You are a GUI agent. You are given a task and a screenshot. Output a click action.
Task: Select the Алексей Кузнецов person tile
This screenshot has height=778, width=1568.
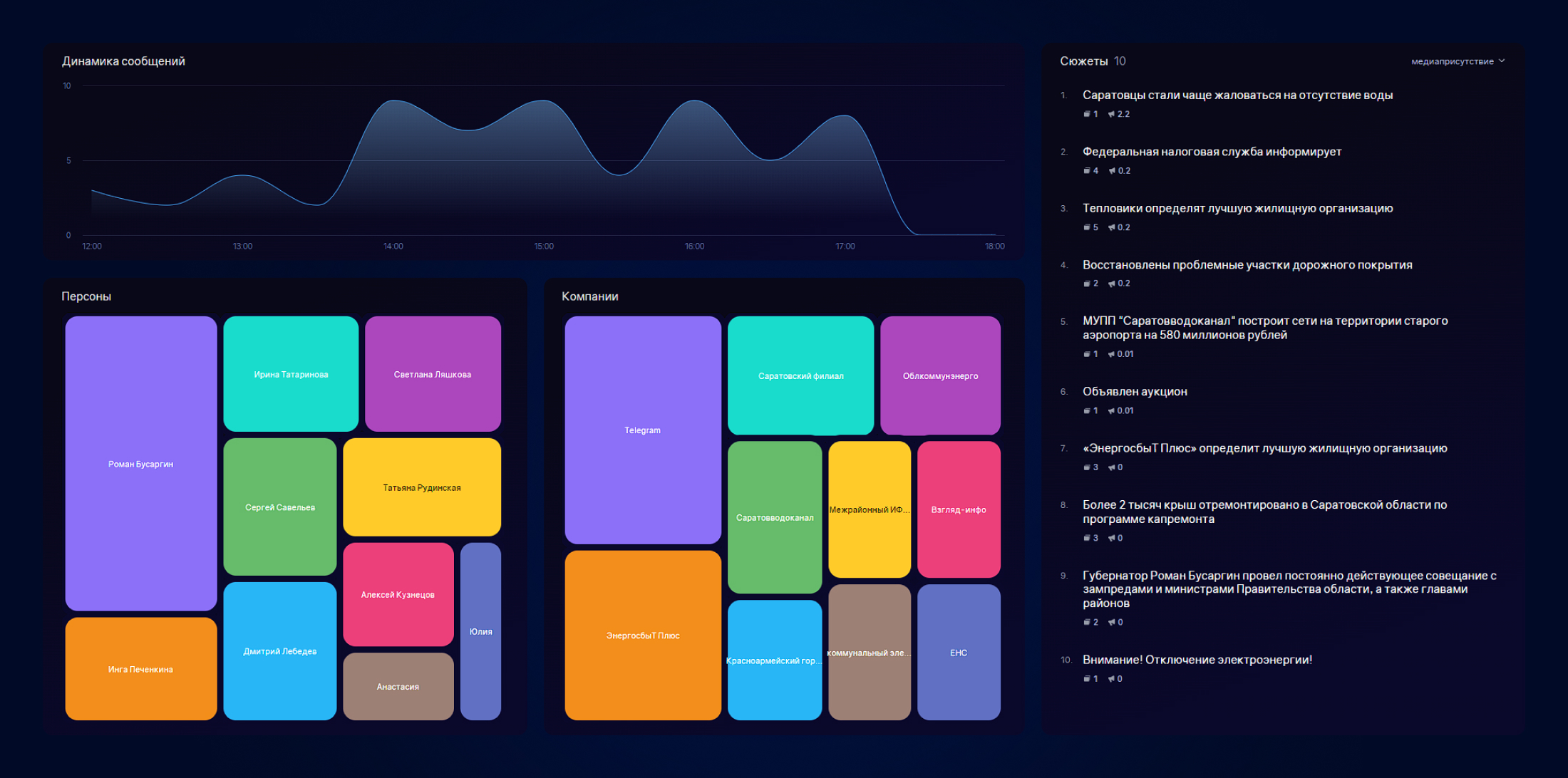coord(398,594)
